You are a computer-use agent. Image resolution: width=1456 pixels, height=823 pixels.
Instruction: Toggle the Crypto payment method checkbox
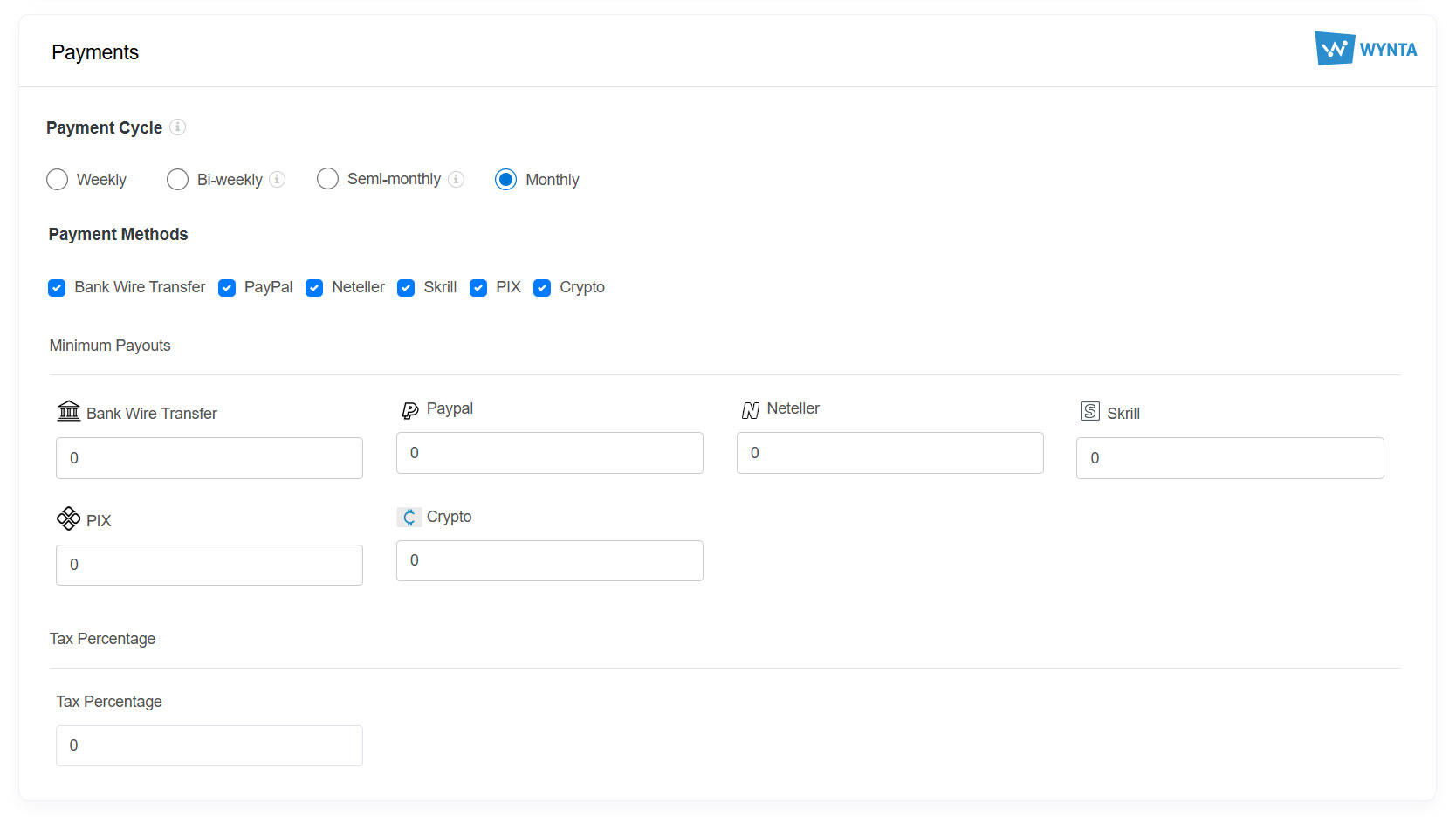pyautogui.click(x=542, y=288)
